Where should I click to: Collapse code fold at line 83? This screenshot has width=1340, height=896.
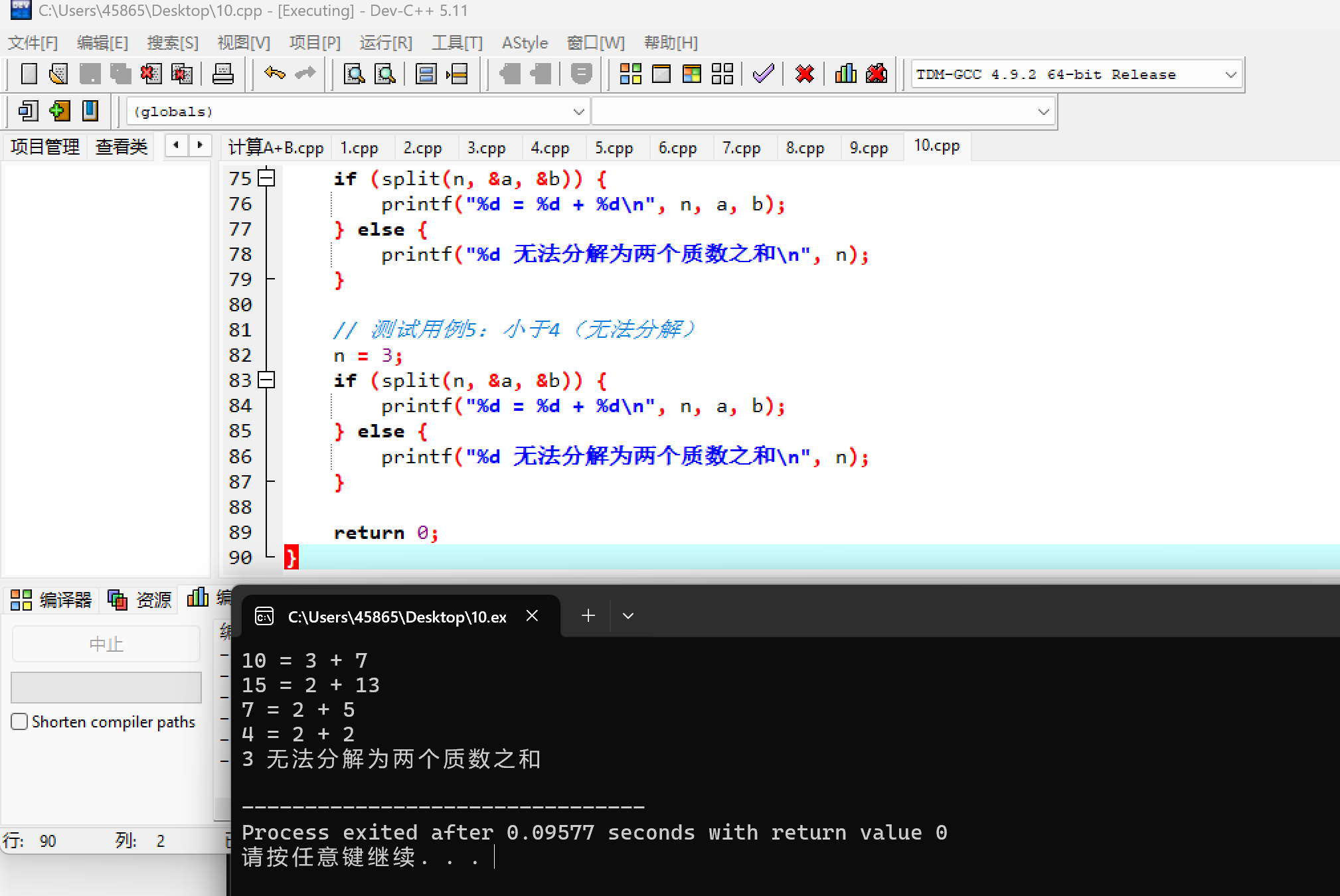click(266, 380)
